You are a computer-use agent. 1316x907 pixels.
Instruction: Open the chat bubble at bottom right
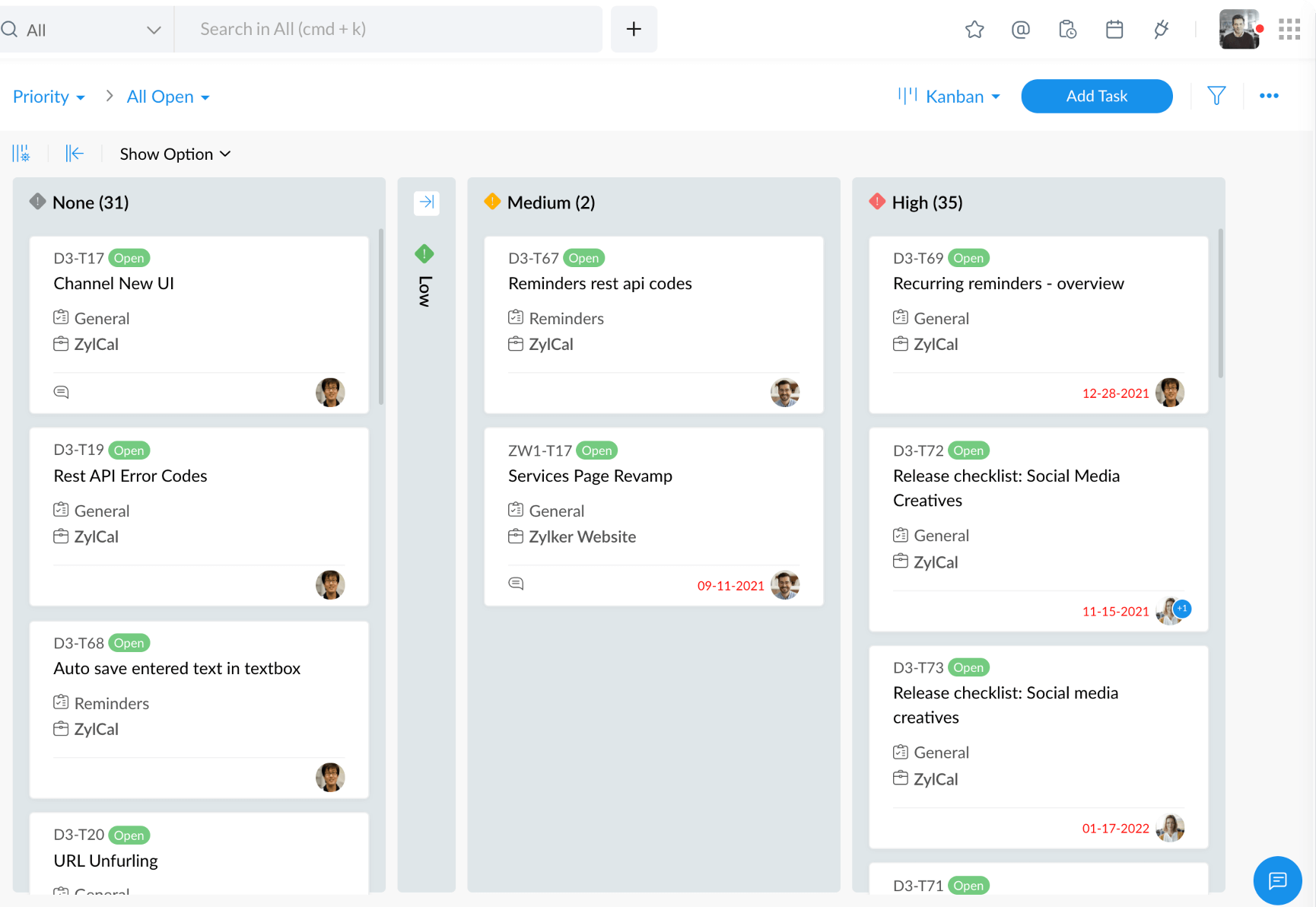coord(1277,880)
